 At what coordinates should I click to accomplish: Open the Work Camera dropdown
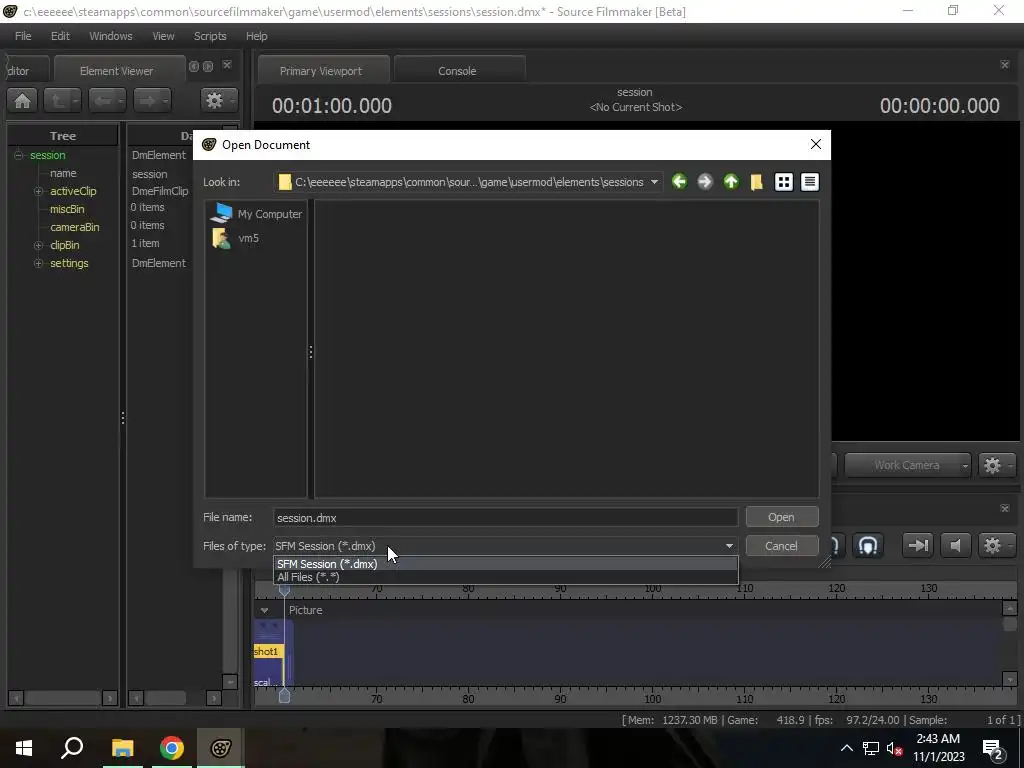907,465
